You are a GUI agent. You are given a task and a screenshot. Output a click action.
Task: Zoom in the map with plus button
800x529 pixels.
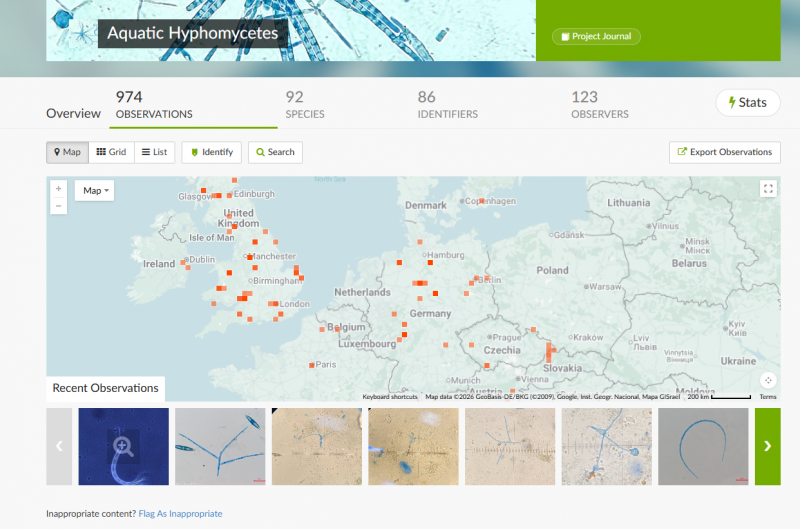pyautogui.click(x=59, y=189)
